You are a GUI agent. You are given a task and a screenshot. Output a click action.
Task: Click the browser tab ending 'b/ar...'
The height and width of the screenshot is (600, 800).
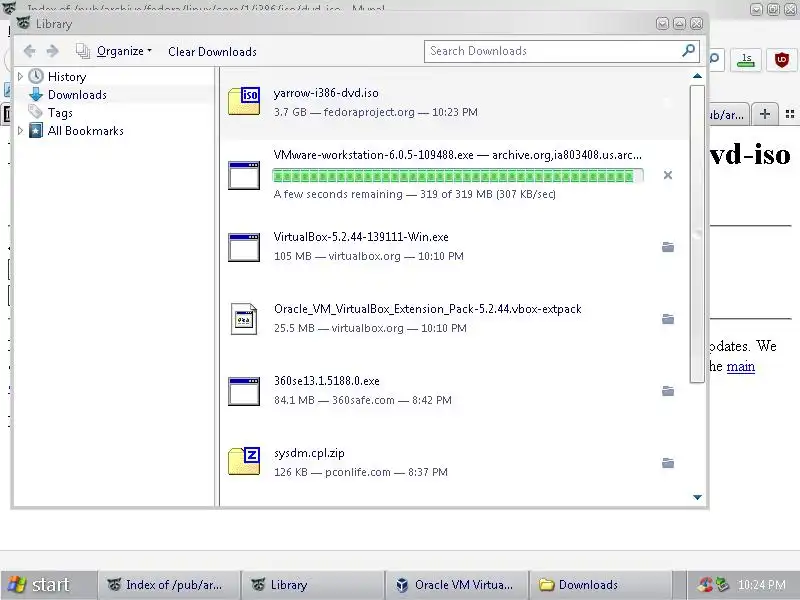pos(729,114)
